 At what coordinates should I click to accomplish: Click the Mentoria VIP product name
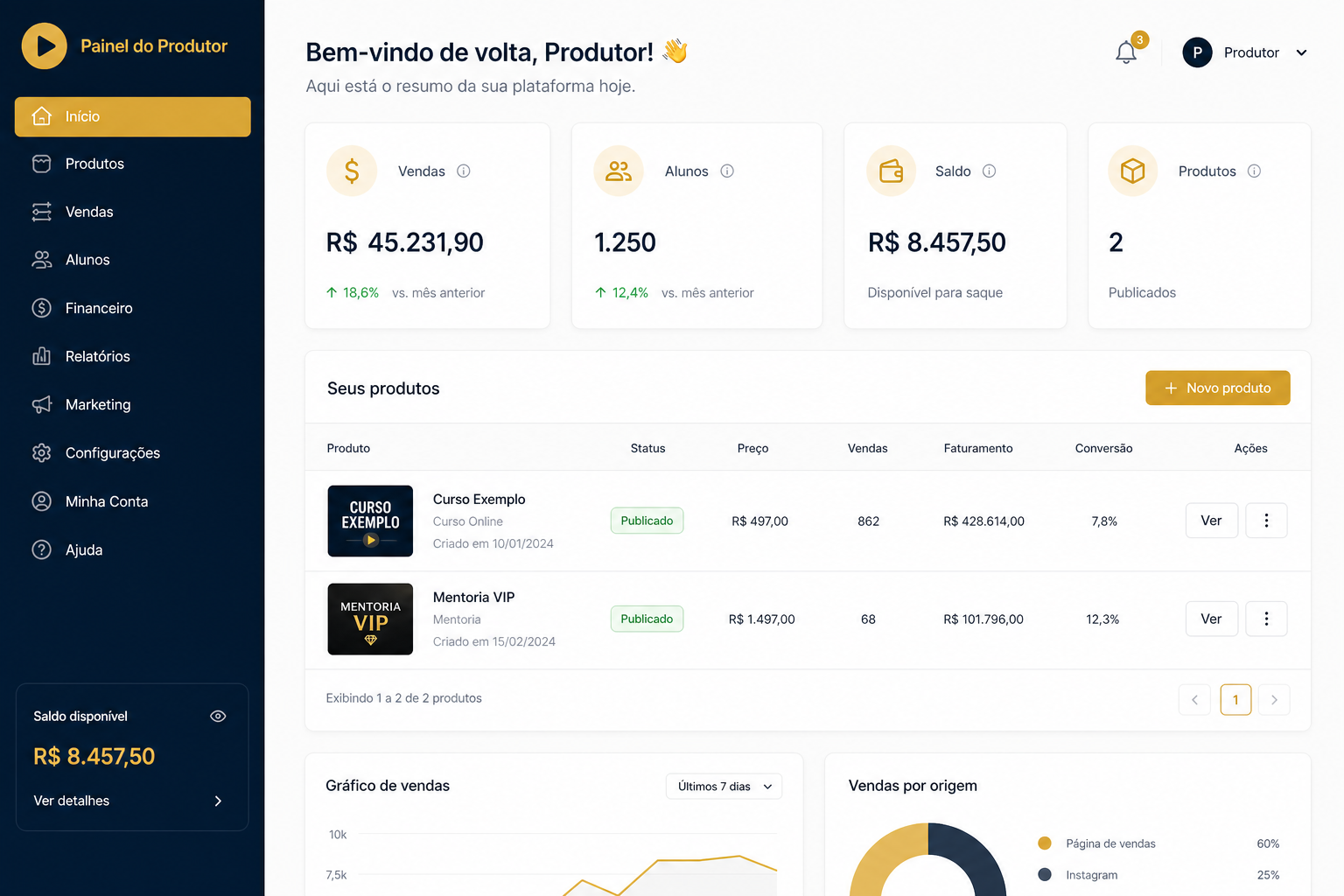click(x=473, y=597)
